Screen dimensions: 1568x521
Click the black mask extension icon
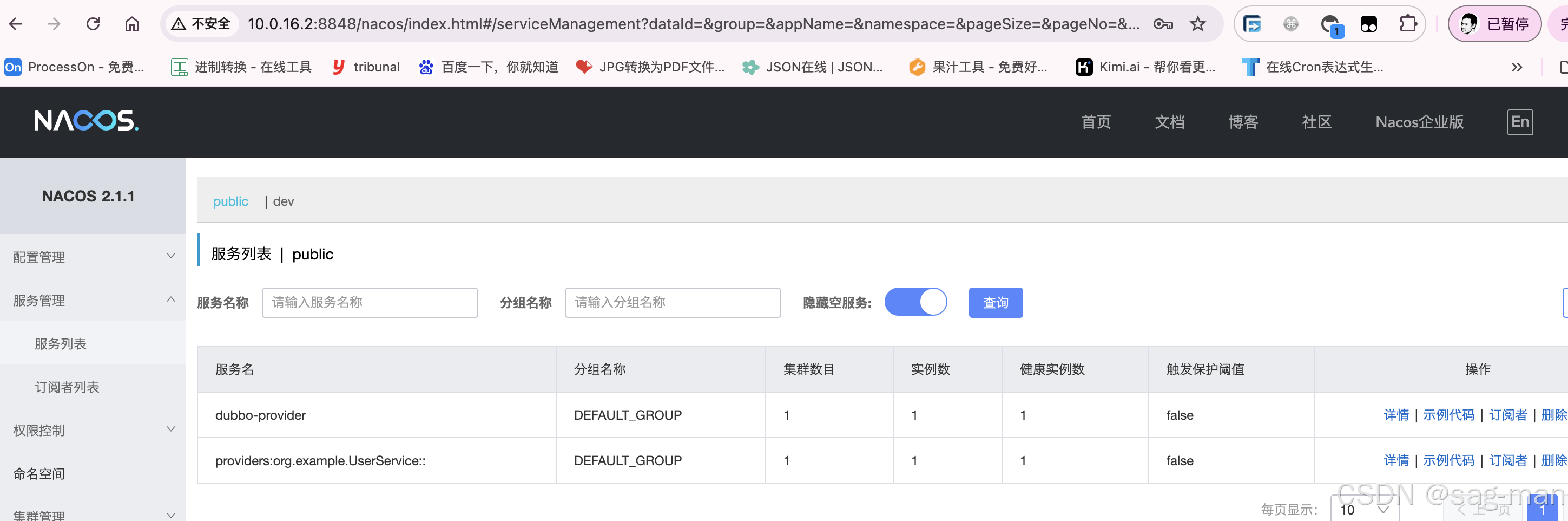[x=1369, y=24]
